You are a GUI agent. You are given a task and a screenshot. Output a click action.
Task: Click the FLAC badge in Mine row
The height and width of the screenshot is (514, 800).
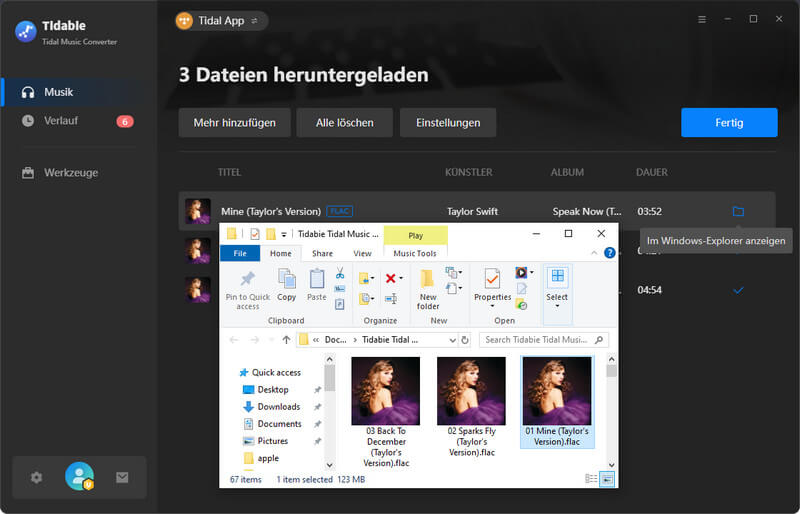(x=339, y=211)
